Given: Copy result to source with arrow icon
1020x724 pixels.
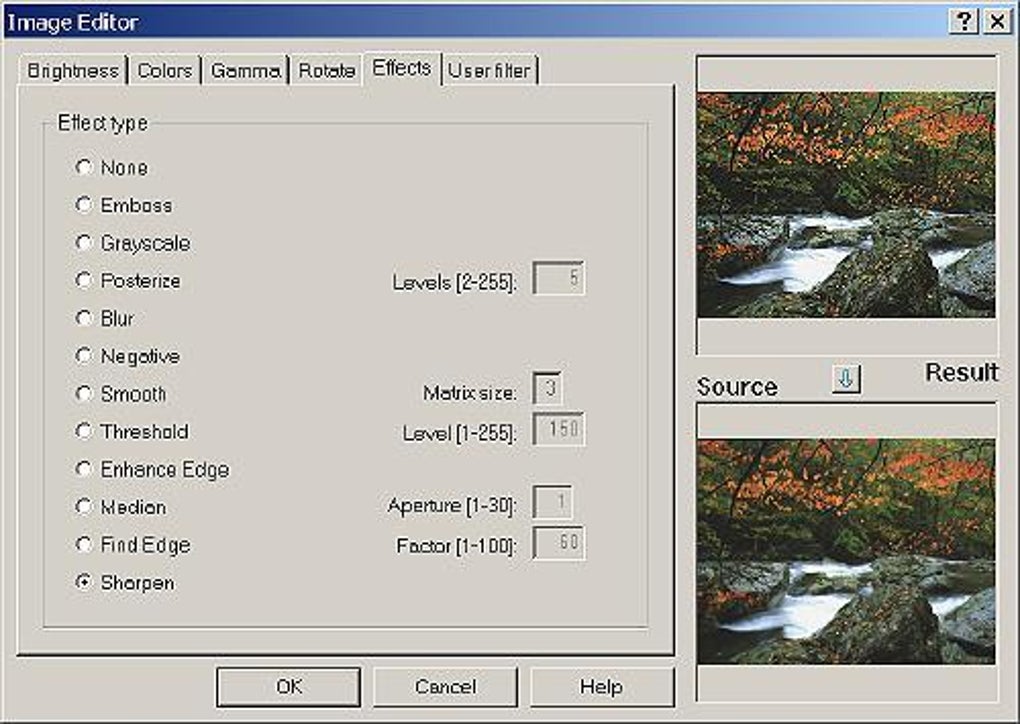Looking at the screenshot, I should point(846,379).
